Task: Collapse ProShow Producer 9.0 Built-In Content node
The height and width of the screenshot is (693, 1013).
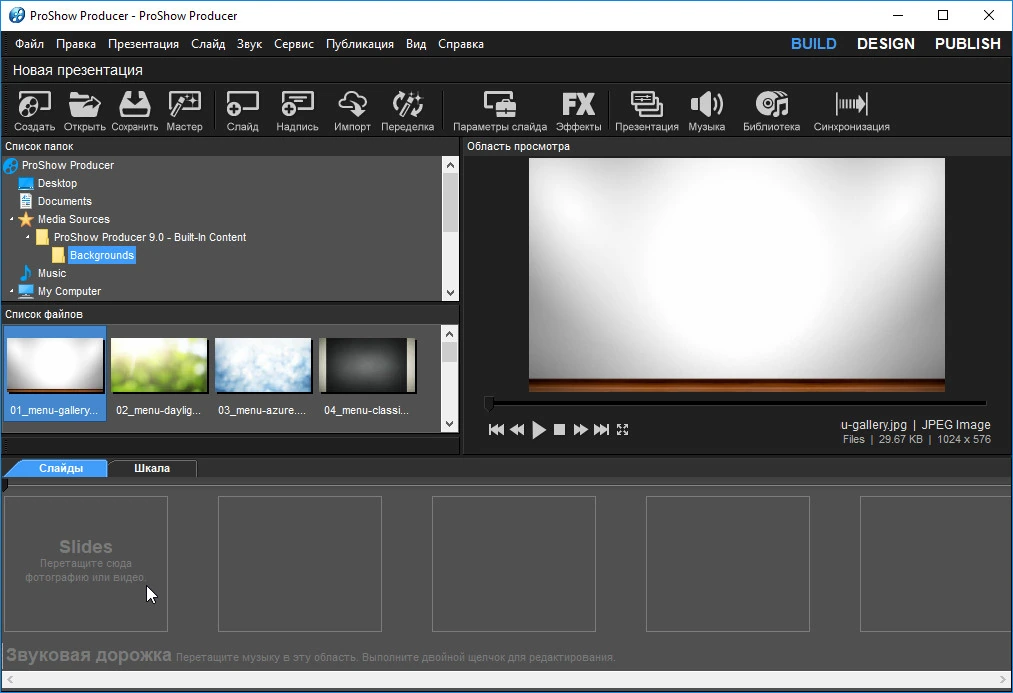Action: 27,238
